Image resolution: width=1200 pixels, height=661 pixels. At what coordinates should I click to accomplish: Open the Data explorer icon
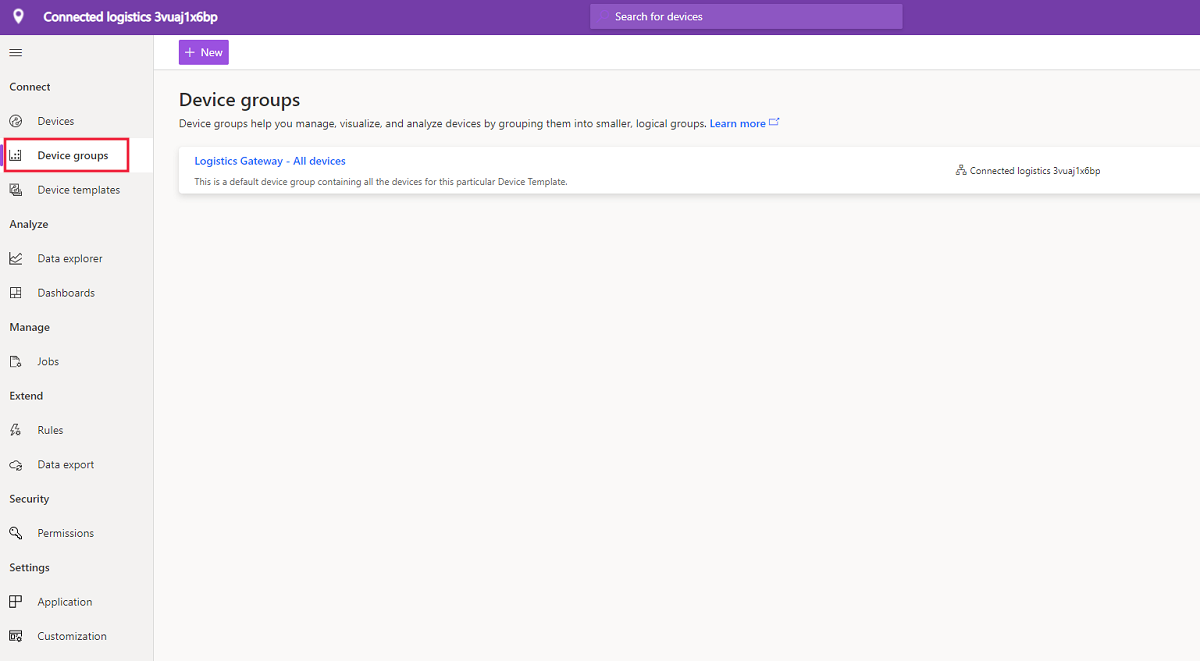(16, 258)
